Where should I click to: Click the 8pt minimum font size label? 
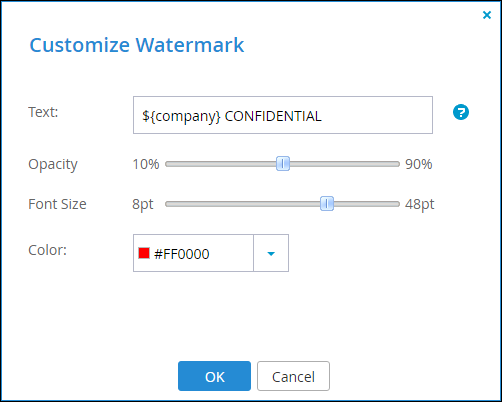coord(143,204)
